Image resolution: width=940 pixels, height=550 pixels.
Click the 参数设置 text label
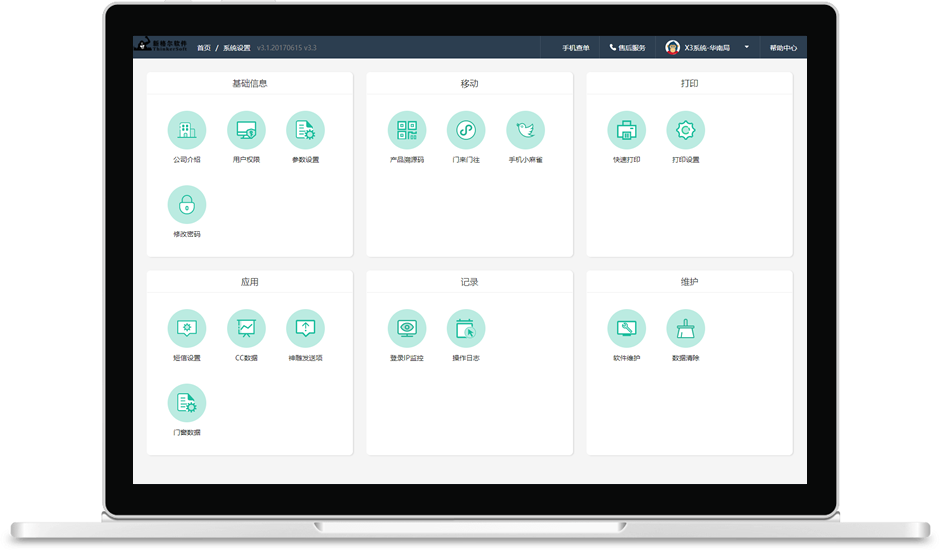(x=305, y=160)
